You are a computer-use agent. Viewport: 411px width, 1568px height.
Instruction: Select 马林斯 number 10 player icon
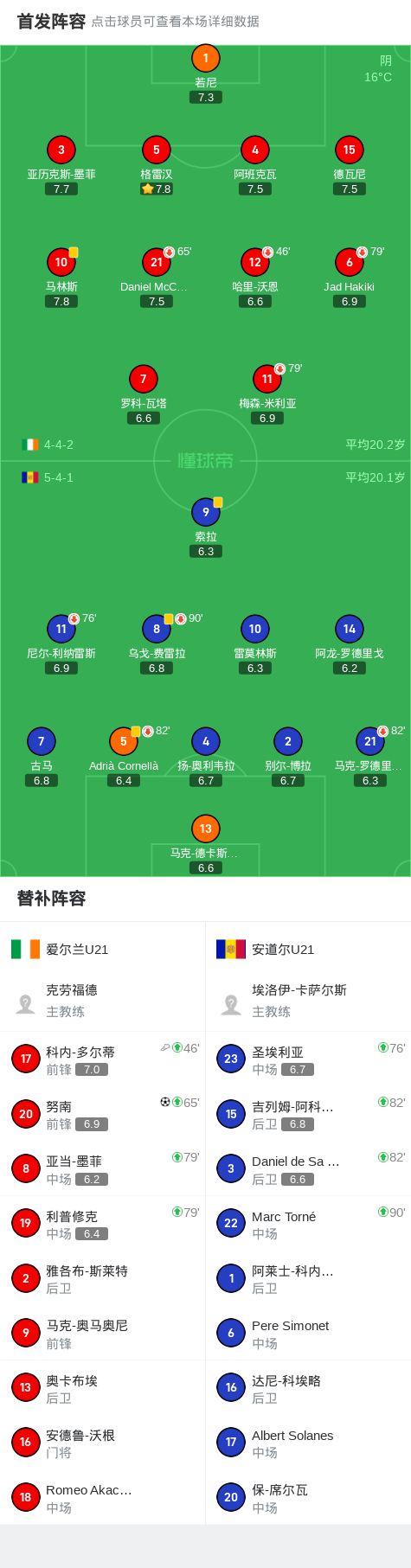coord(61,262)
